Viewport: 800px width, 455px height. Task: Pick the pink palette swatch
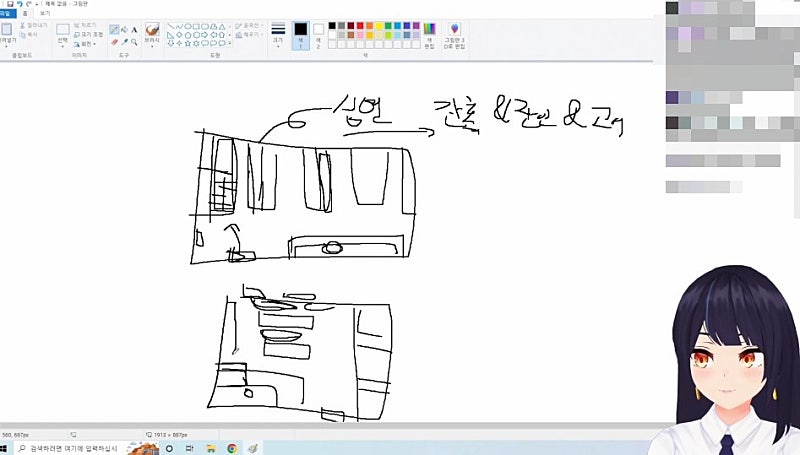click(x=360, y=35)
